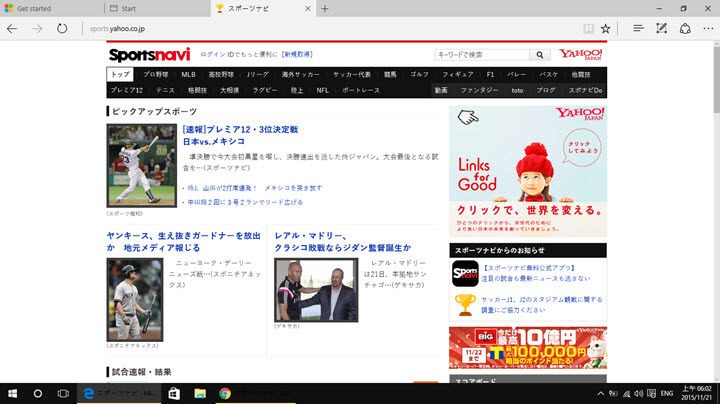Viewport: 720px width, 404px height.
Task: Click the ログイン link
Action: click(x=213, y=54)
